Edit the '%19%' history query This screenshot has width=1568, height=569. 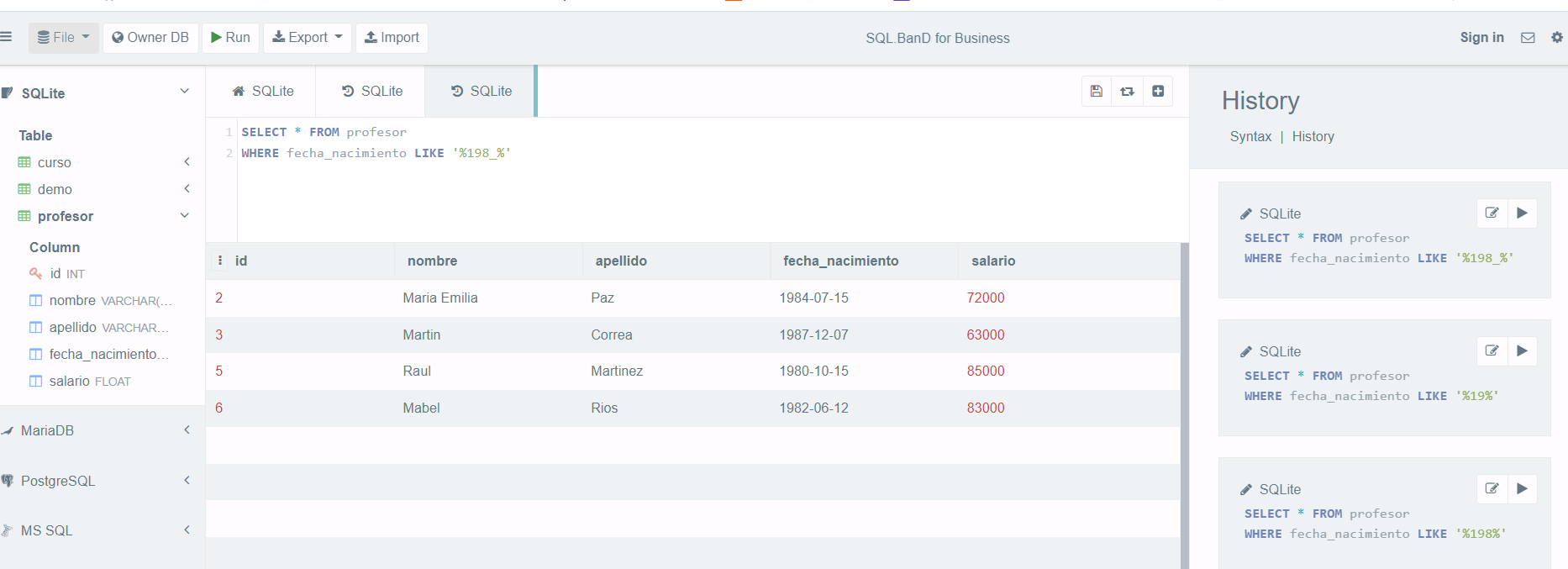pyautogui.click(x=1492, y=350)
